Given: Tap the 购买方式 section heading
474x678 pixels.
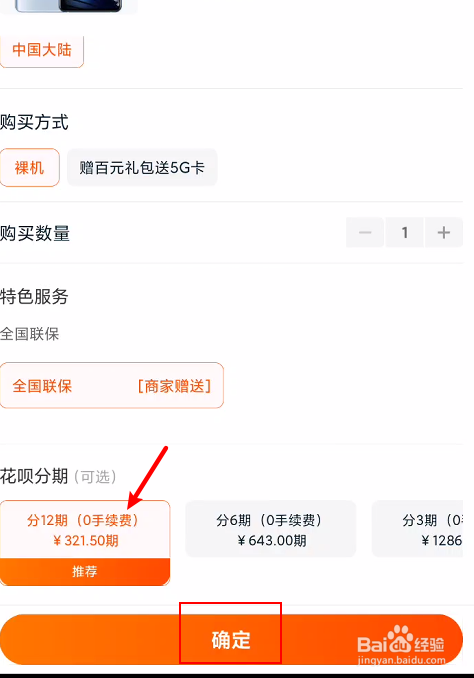Looking at the screenshot, I should click(x=34, y=122).
